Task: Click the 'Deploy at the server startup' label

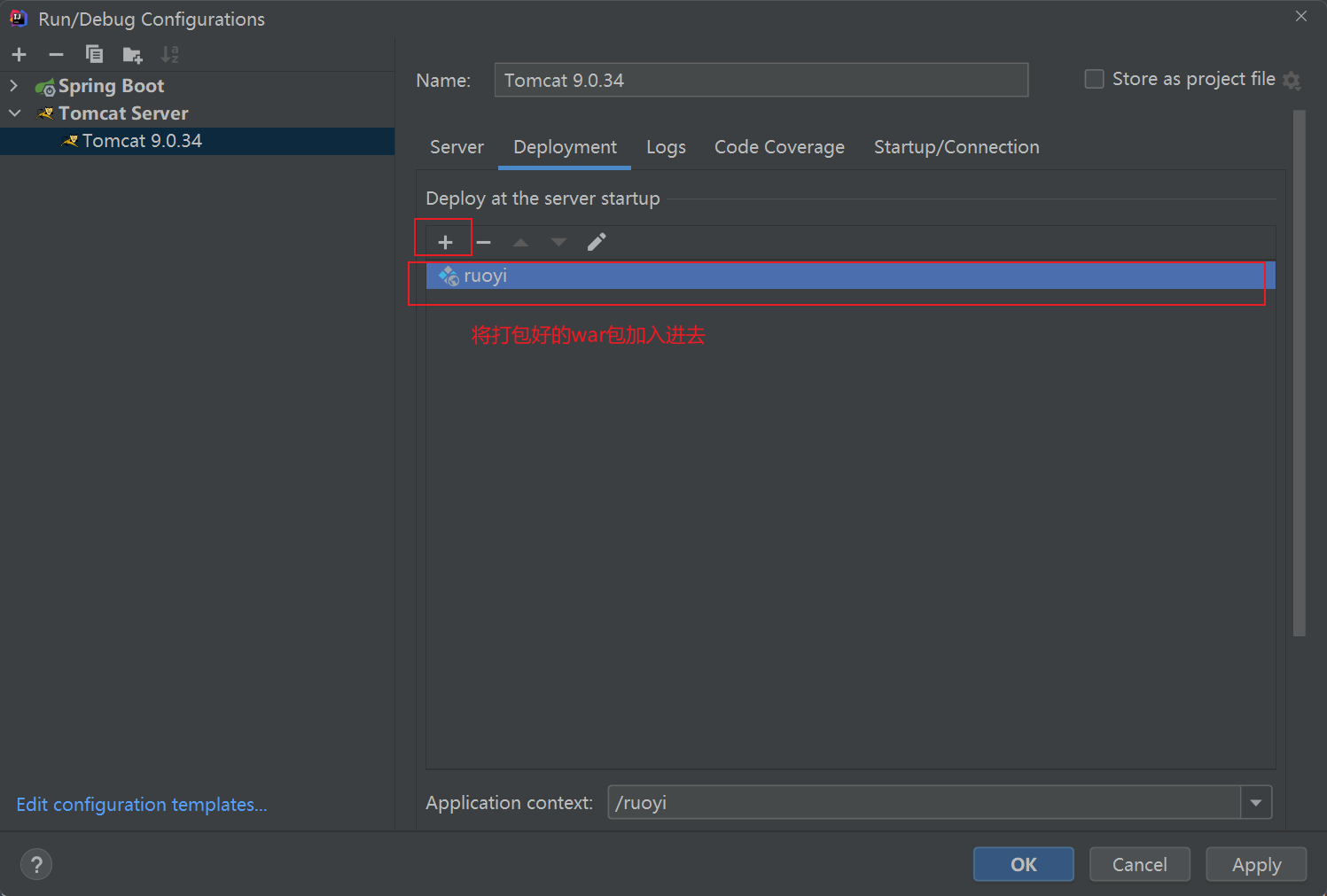Action: pos(543,199)
